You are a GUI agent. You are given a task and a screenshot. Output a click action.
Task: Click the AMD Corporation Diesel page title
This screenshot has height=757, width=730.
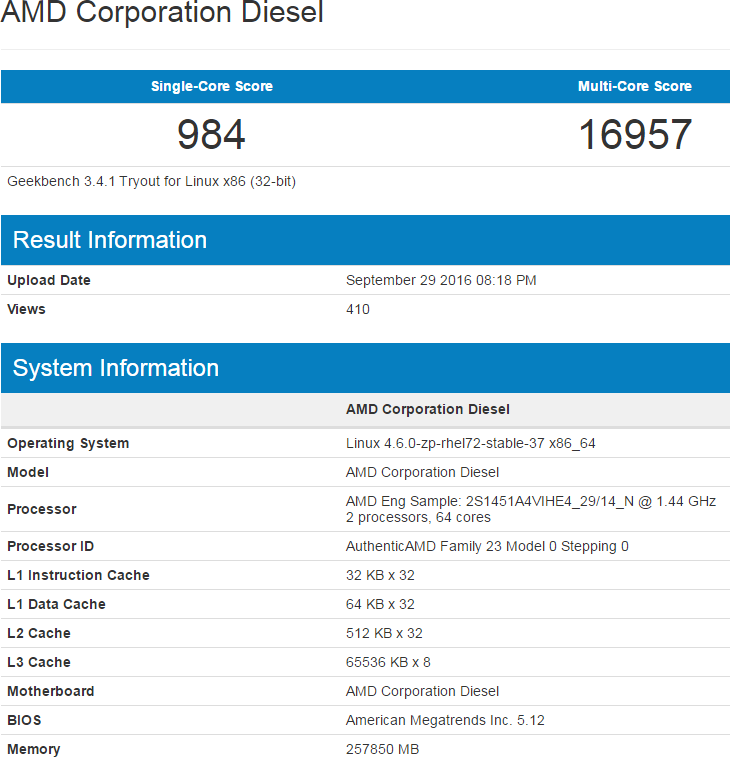[162, 14]
